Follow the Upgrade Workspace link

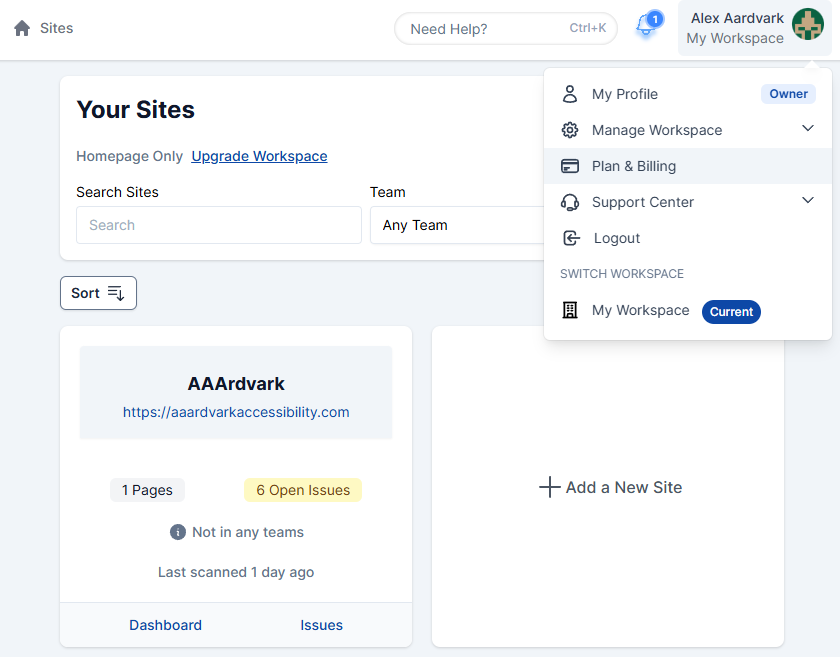click(259, 156)
